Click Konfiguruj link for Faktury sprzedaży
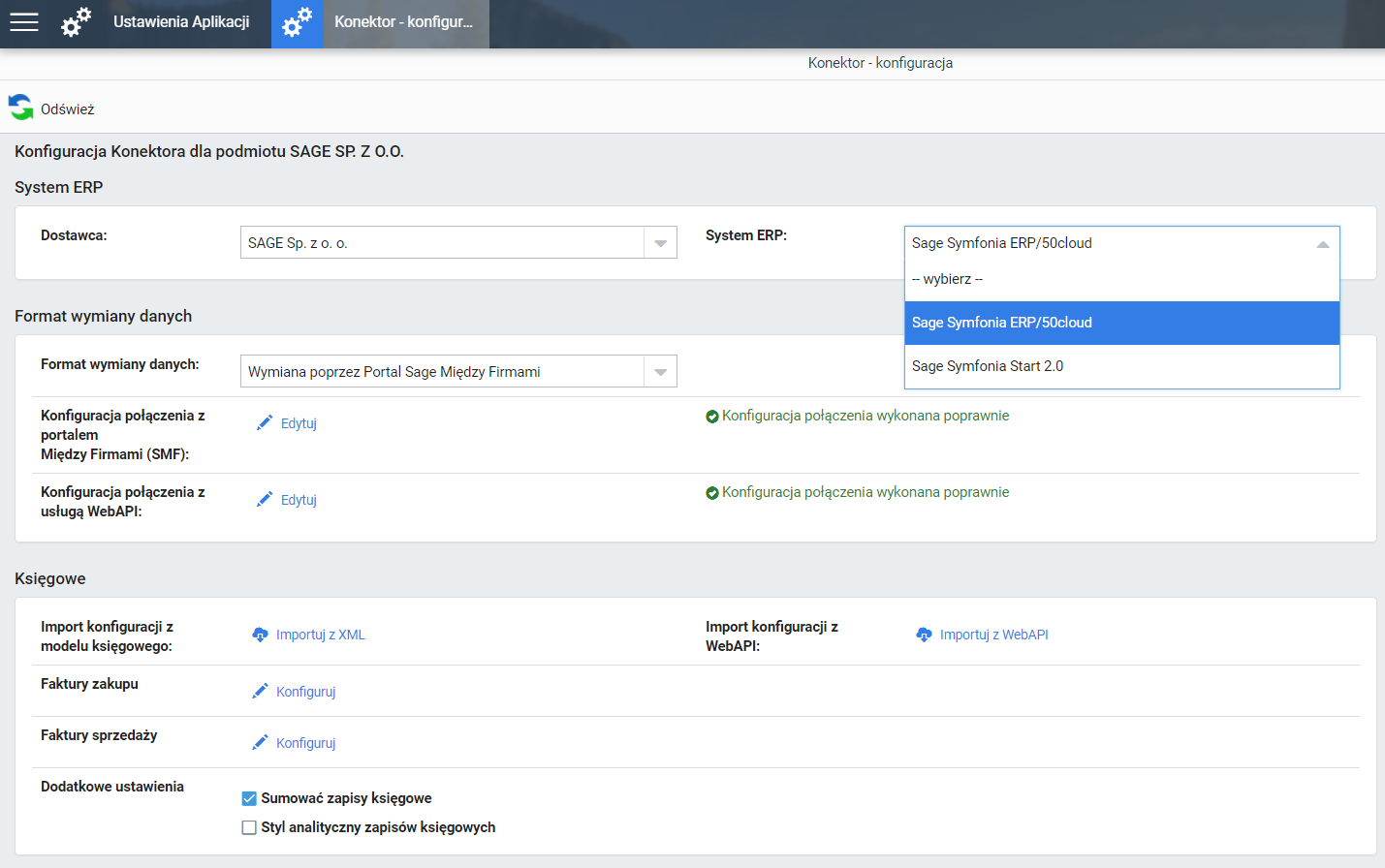The width and height of the screenshot is (1385, 868). coord(306,743)
